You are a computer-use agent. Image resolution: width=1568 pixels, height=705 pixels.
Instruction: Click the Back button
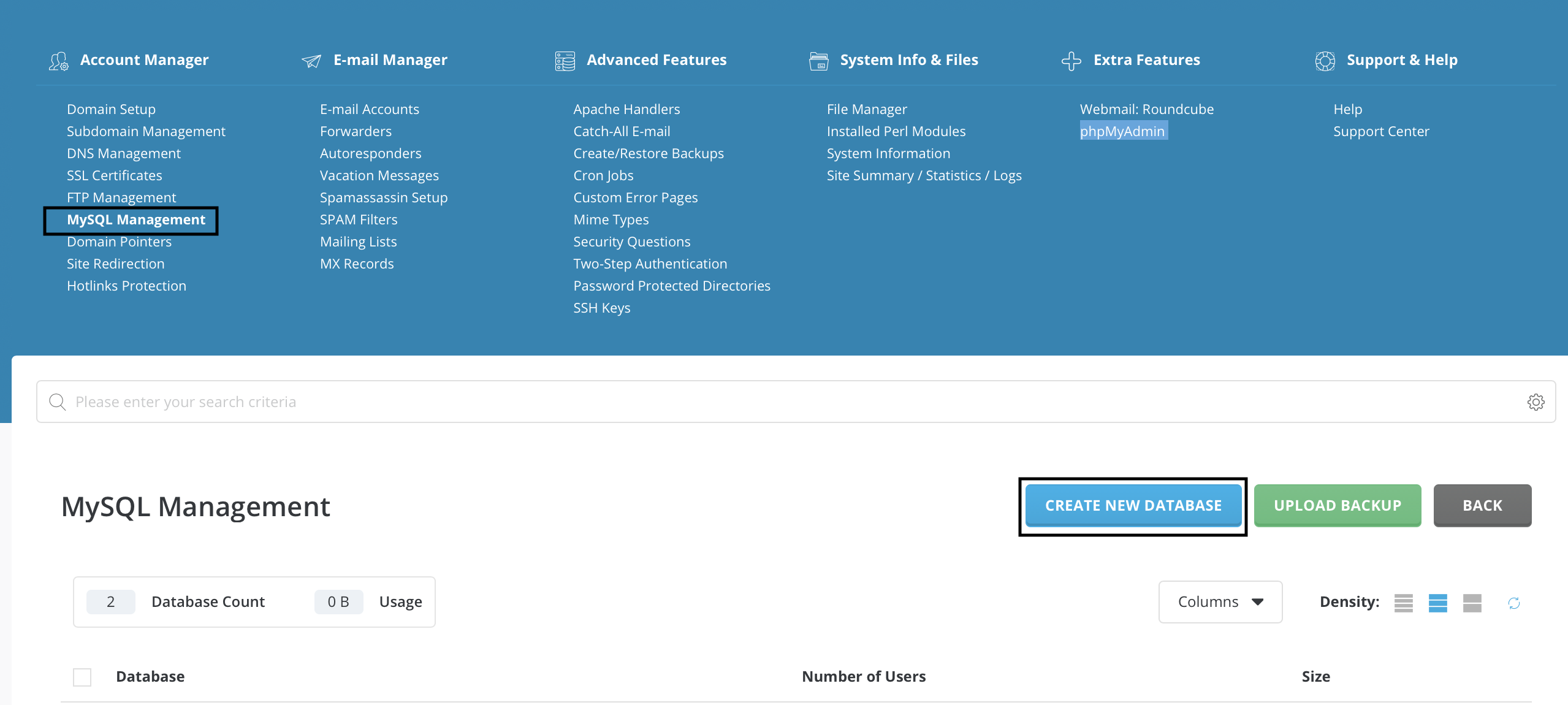(x=1482, y=506)
